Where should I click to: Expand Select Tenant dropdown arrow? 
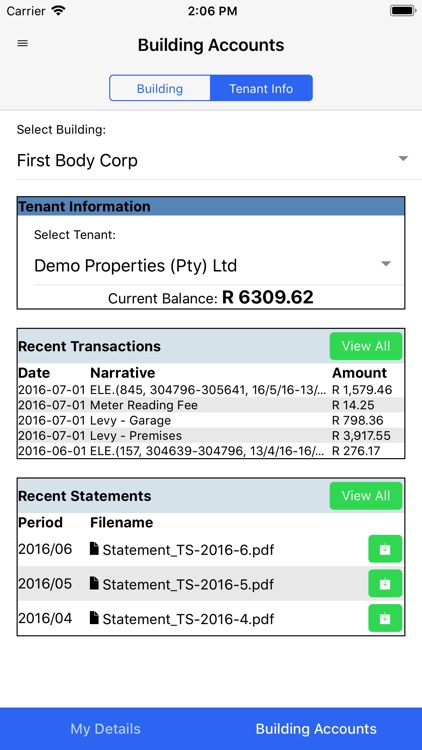coord(386,264)
